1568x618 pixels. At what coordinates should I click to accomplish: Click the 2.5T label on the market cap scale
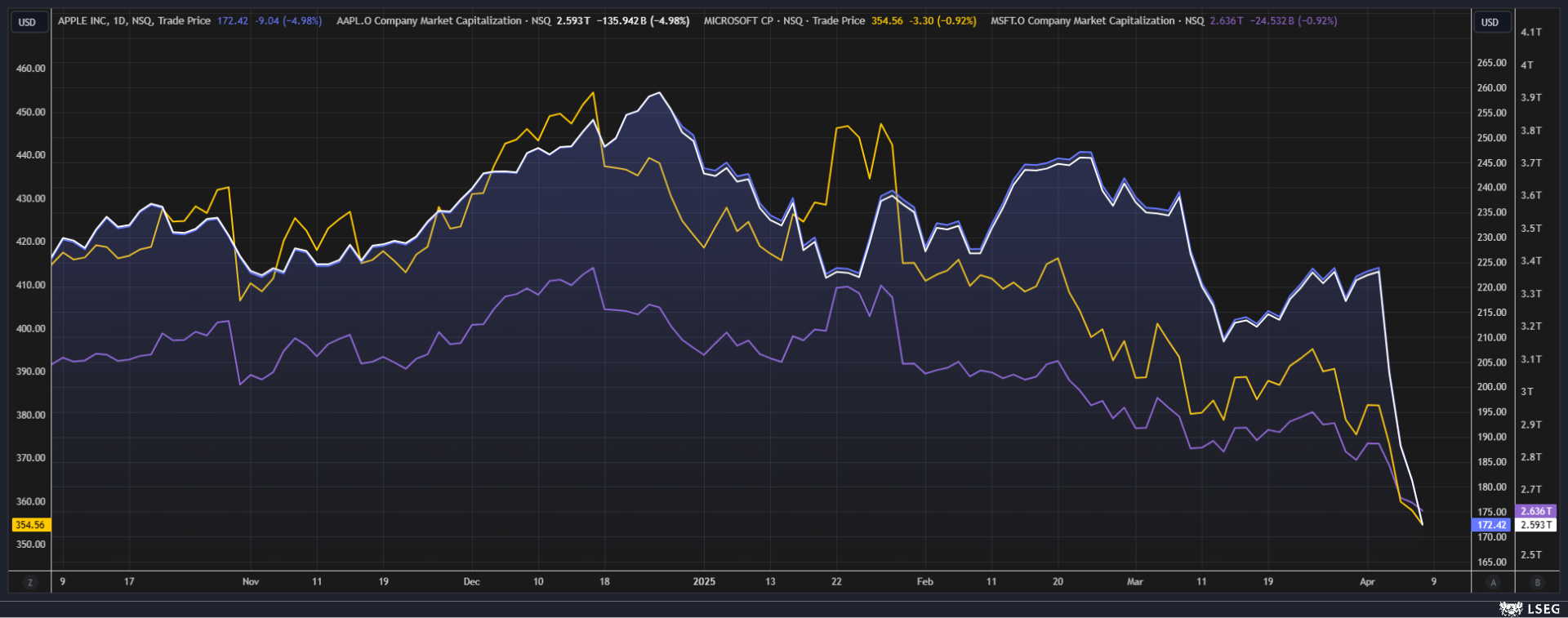(x=1531, y=555)
